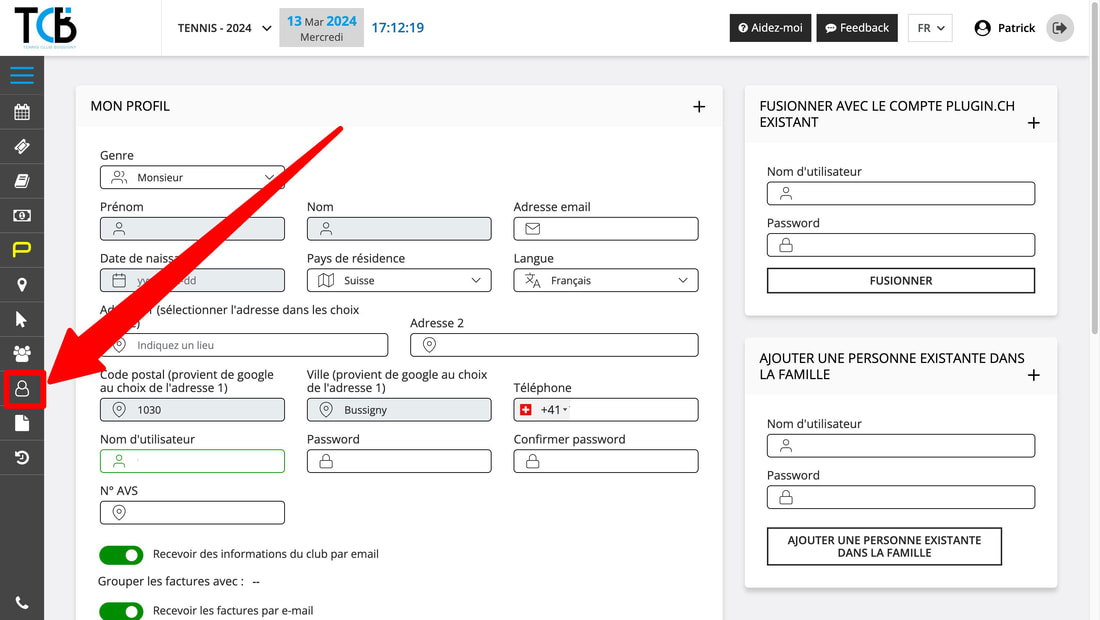Click the Feedback button
The height and width of the screenshot is (620, 1100).
(x=857, y=28)
